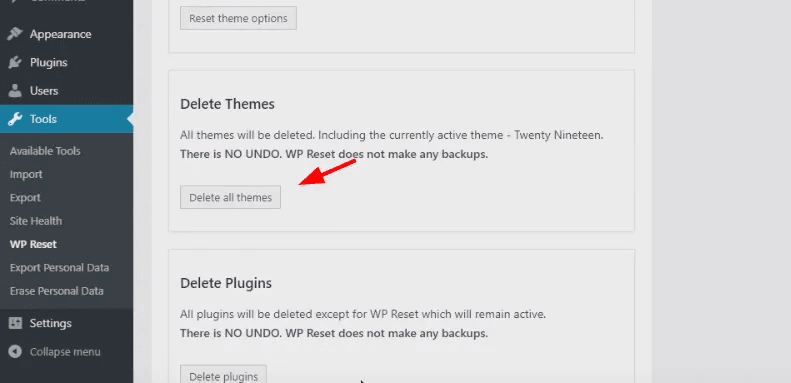This screenshot has height=383, width=791.
Task: Click the text mentioning Twenty Nineteen theme
Action: (x=392, y=135)
